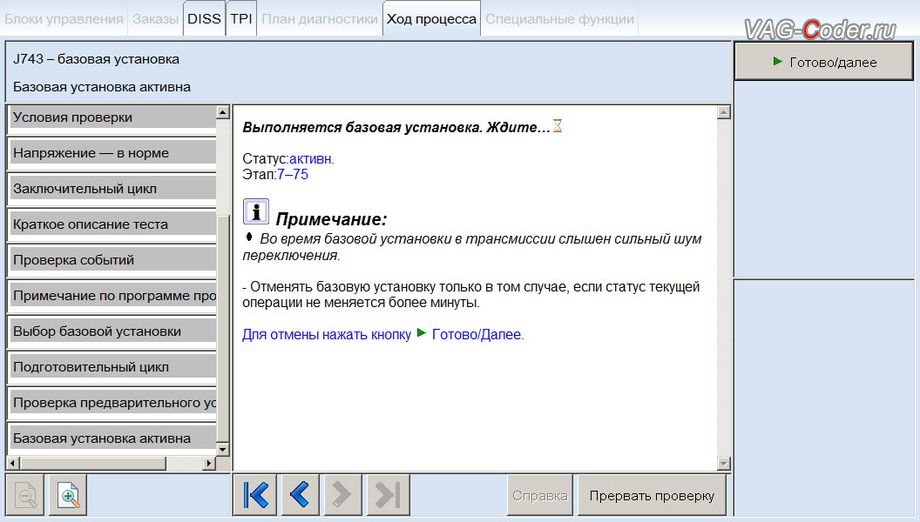
Task: Click the hourglass icon after Ждите
Action: pos(557,126)
